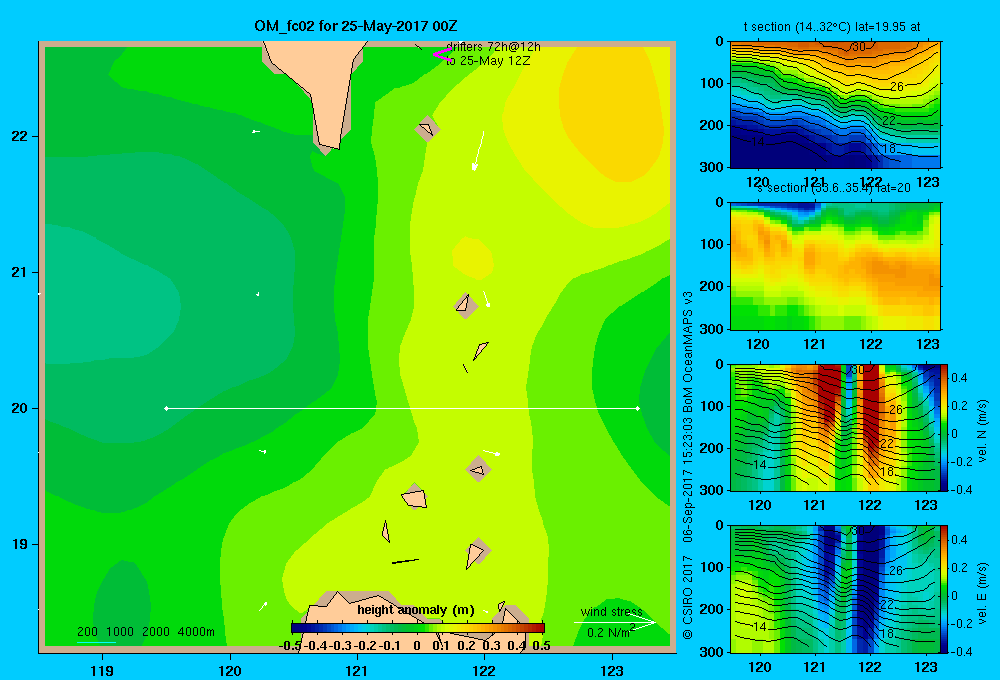Click the western endpoint diamond of the section line
Screen dimensions: 1000x680
pos(166,408)
